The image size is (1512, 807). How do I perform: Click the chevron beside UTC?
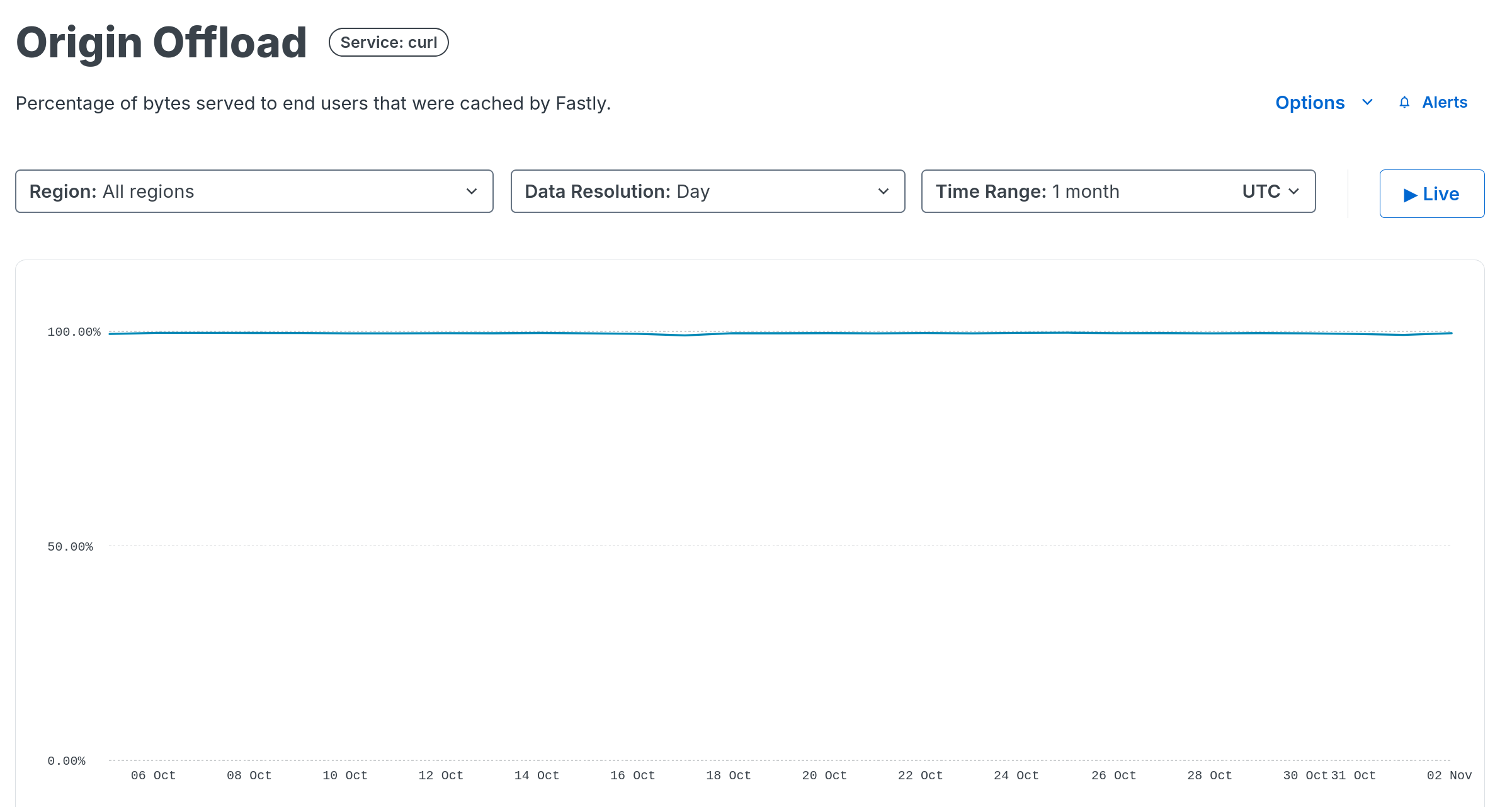click(x=1295, y=192)
